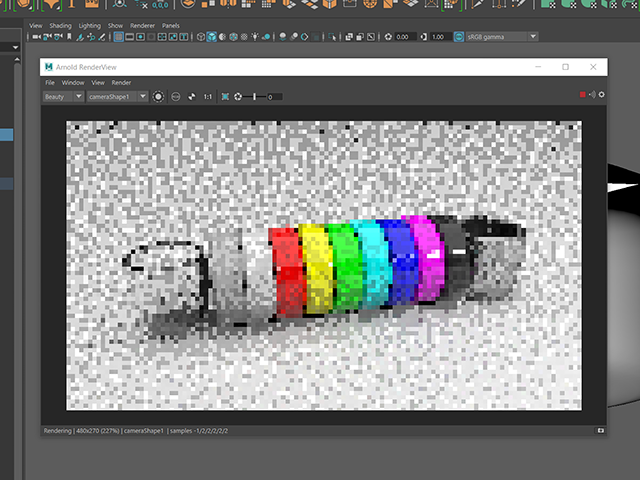
Task: Click the camera attributes icon in viewport toolbar
Action: click(58, 37)
